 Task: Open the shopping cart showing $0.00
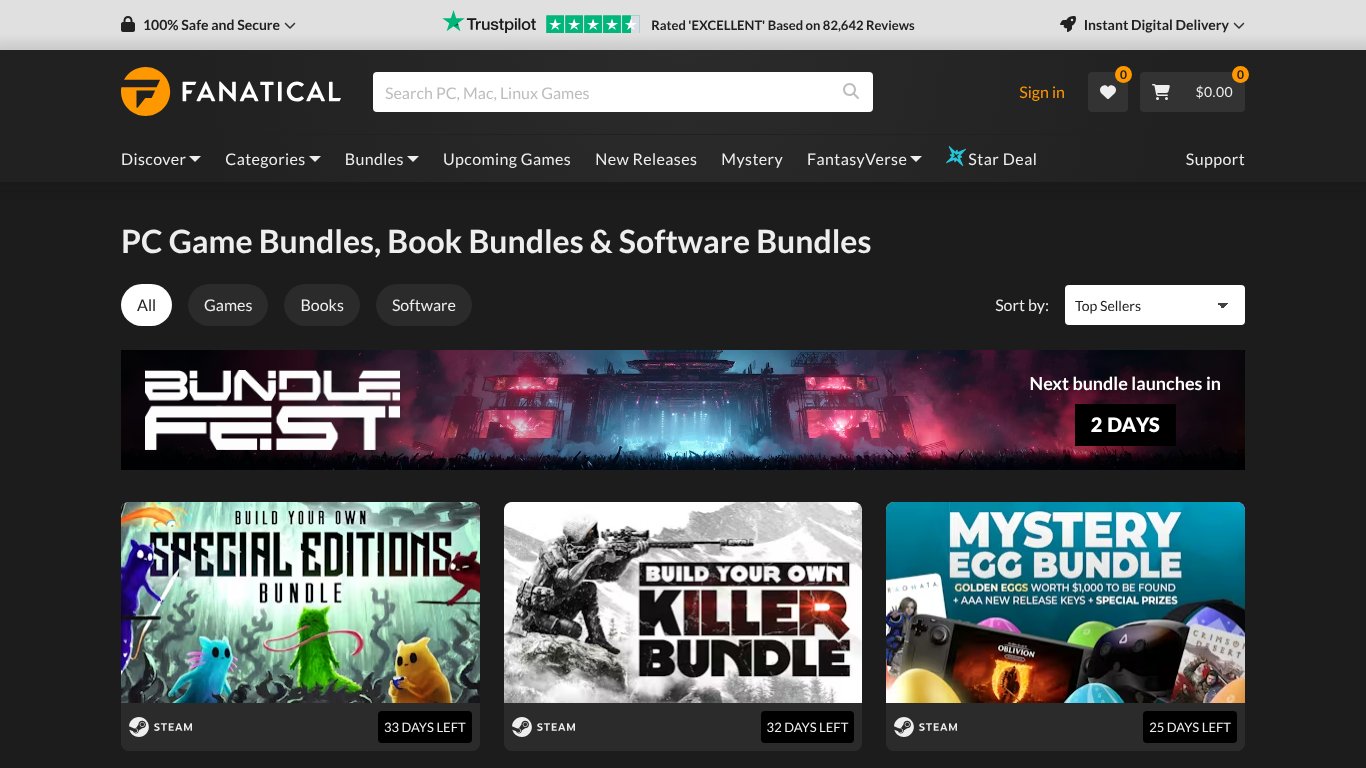tap(1192, 92)
